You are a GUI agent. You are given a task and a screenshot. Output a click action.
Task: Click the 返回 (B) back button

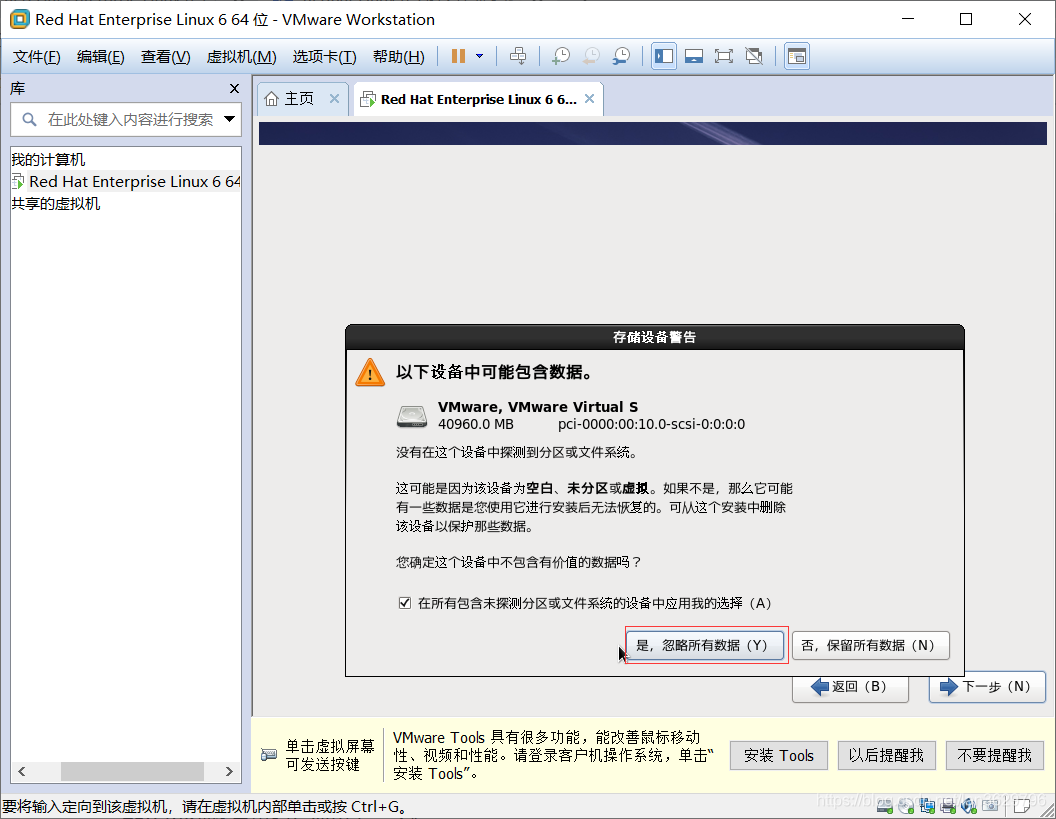coord(851,687)
